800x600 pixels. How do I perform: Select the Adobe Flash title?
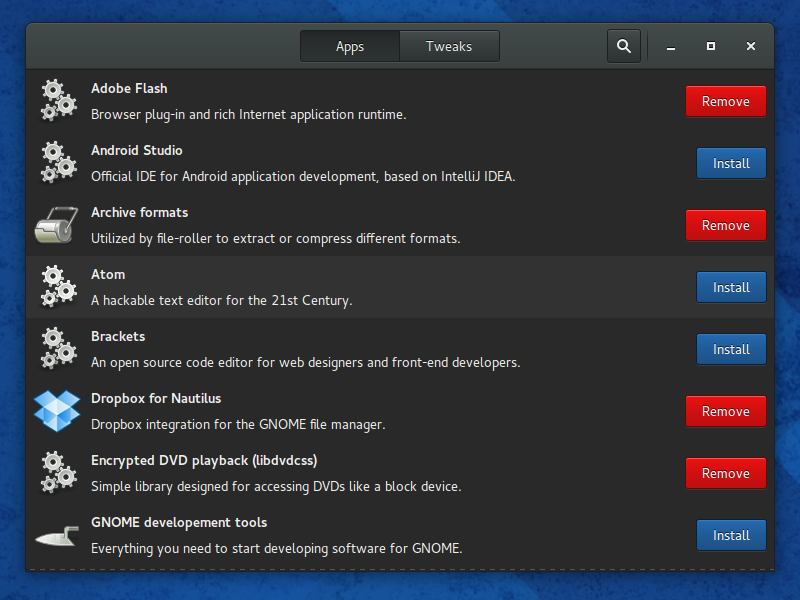129,88
